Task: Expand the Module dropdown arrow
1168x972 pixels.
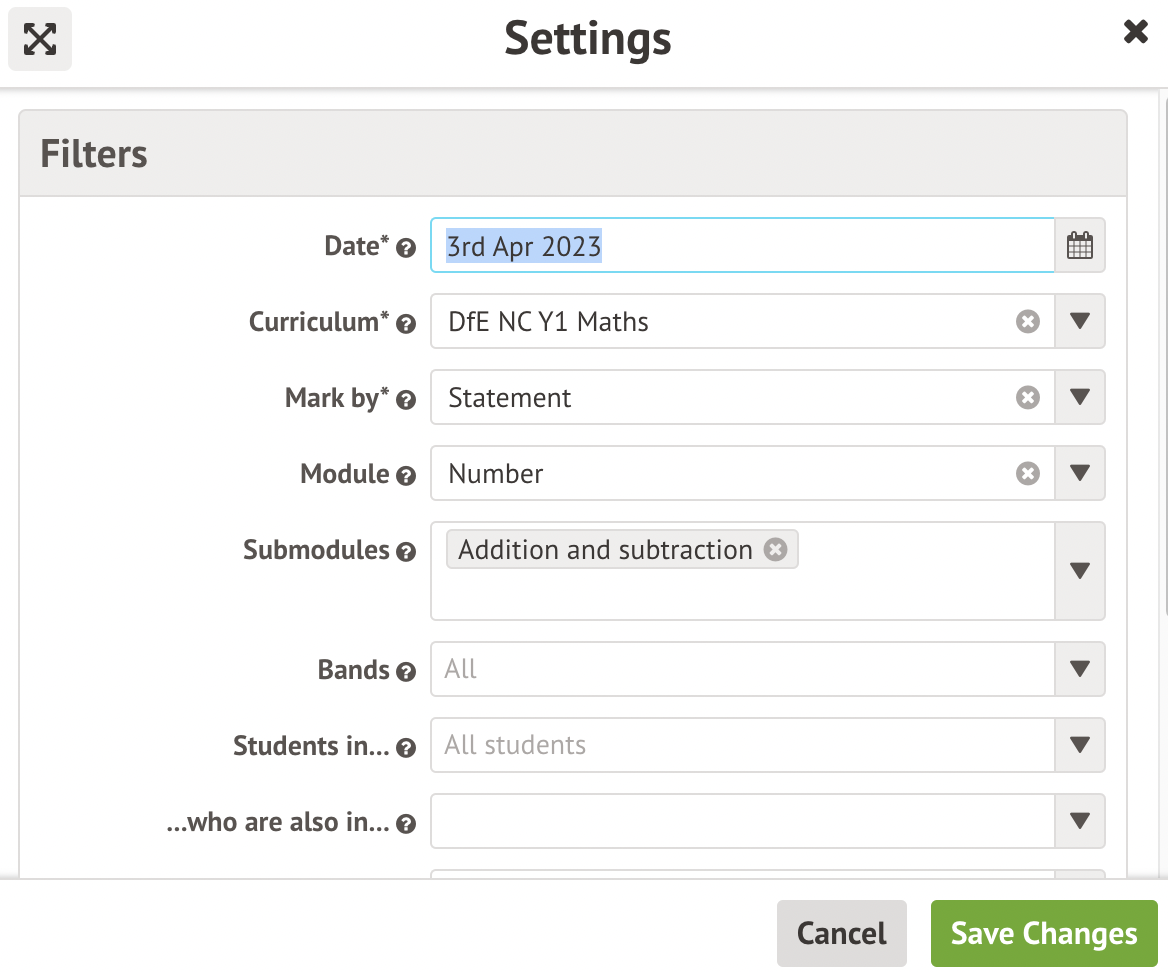Action: [1080, 474]
